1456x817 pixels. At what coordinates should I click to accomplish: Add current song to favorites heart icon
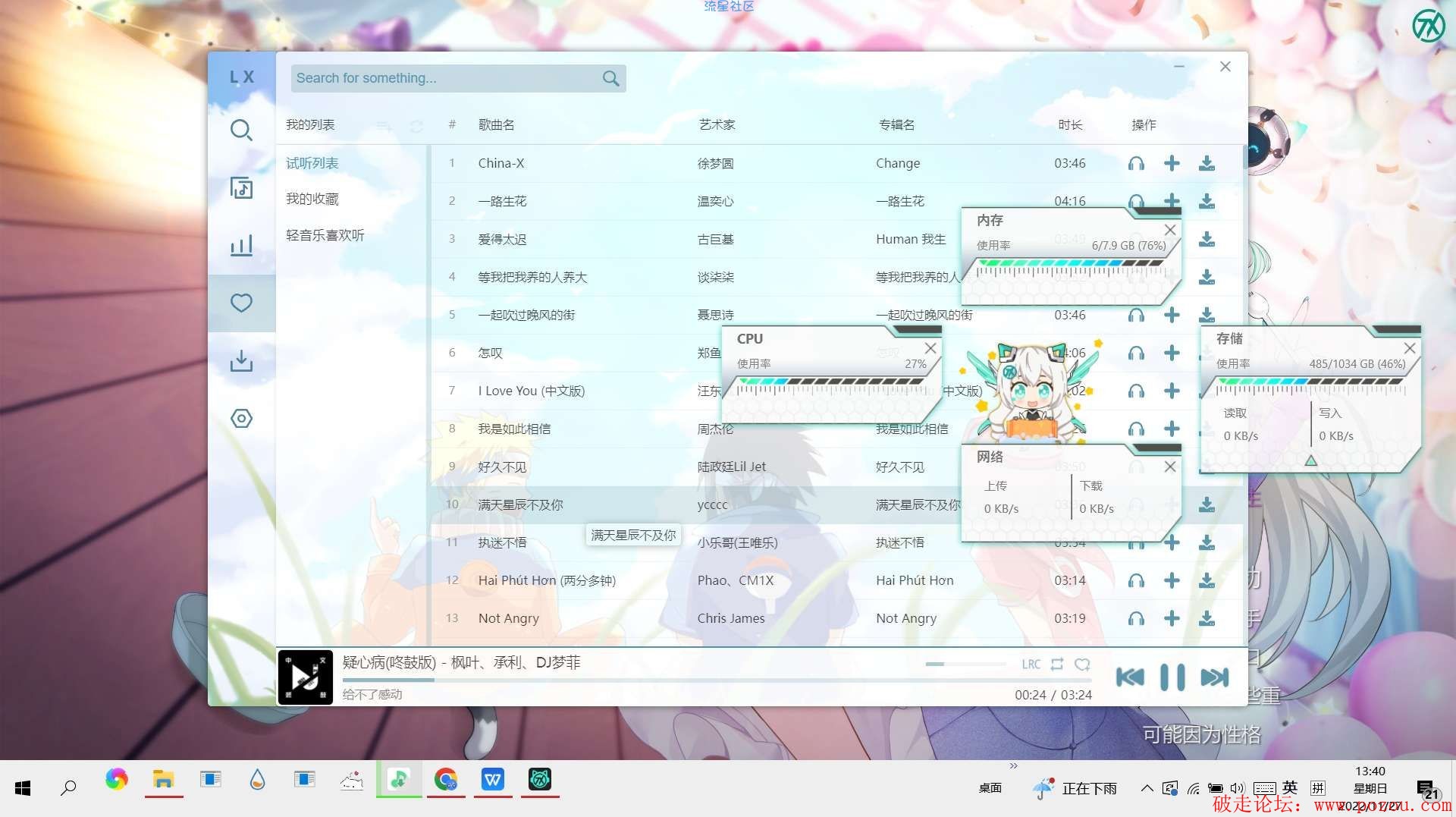click(x=1082, y=665)
